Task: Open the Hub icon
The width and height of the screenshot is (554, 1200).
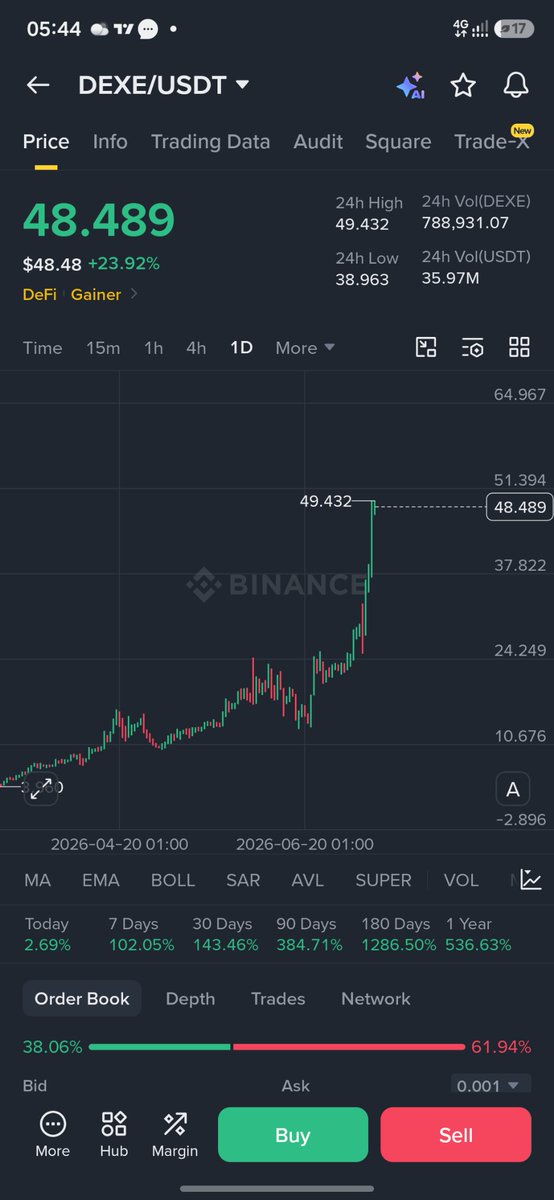Action: pyautogui.click(x=114, y=1135)
